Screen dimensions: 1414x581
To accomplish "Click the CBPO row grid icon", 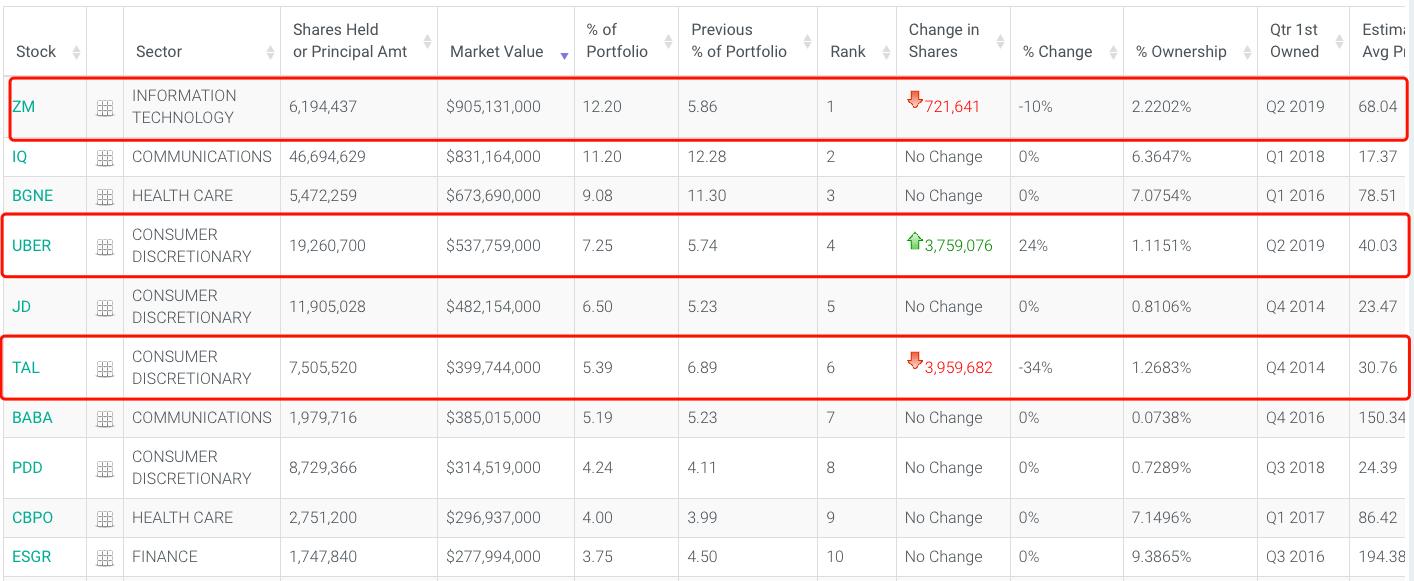I will click(104, 518).
